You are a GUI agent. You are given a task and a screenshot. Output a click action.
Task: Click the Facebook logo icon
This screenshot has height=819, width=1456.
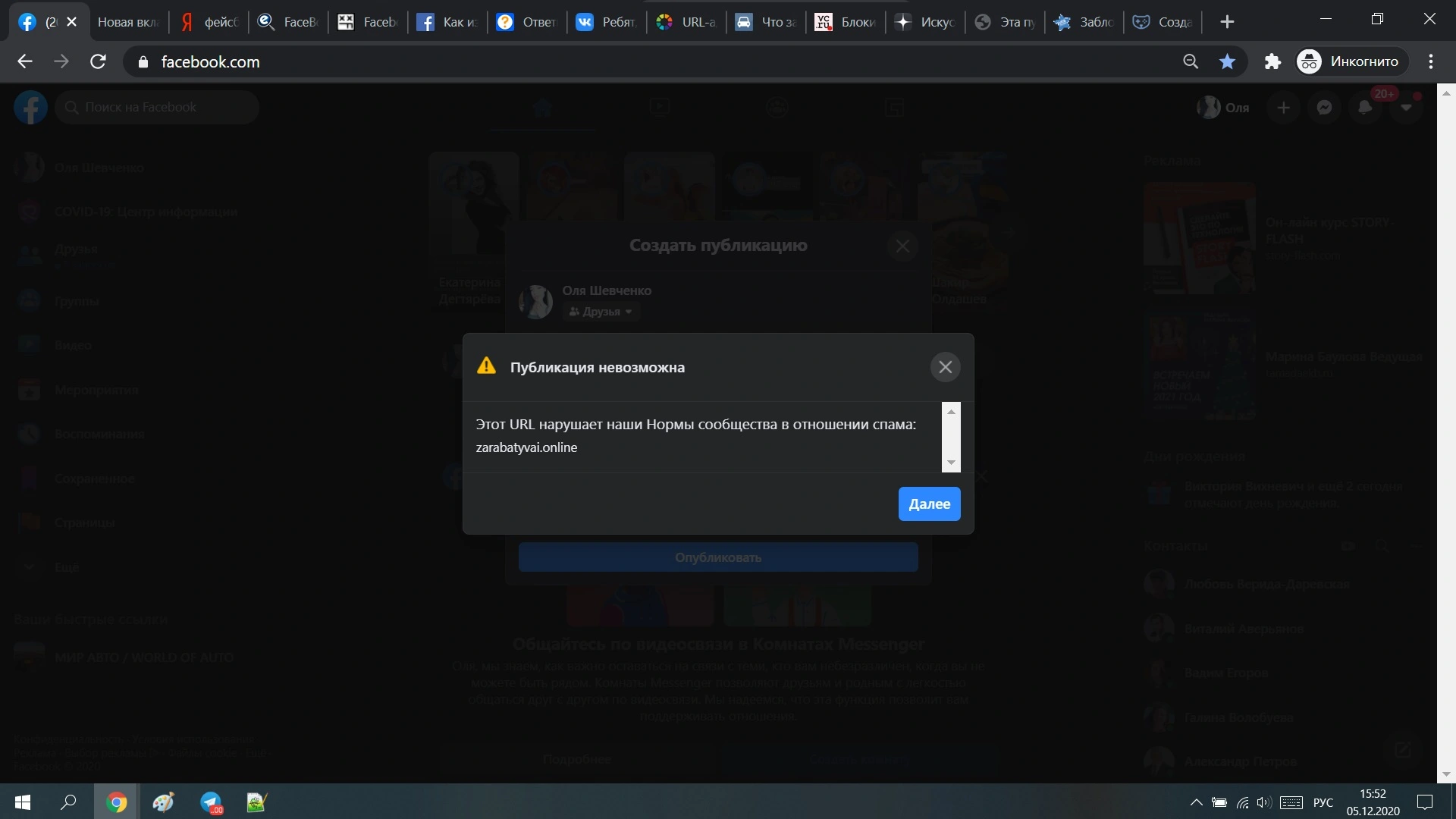(30, 108)
